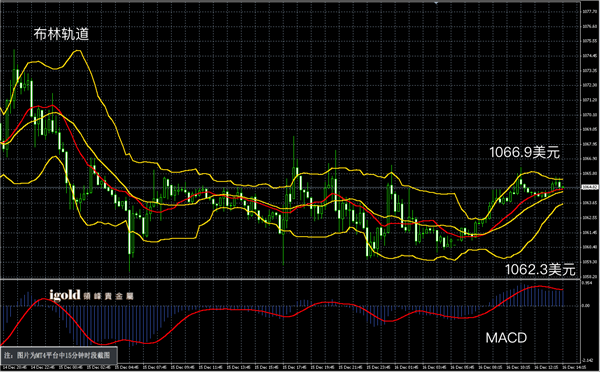Click the igold logo watermark
The image size is (600, 372).
click(65, 295)
